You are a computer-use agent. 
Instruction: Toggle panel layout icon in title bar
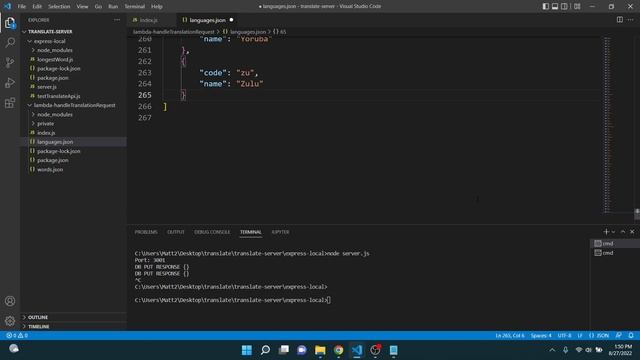point(555,7)
